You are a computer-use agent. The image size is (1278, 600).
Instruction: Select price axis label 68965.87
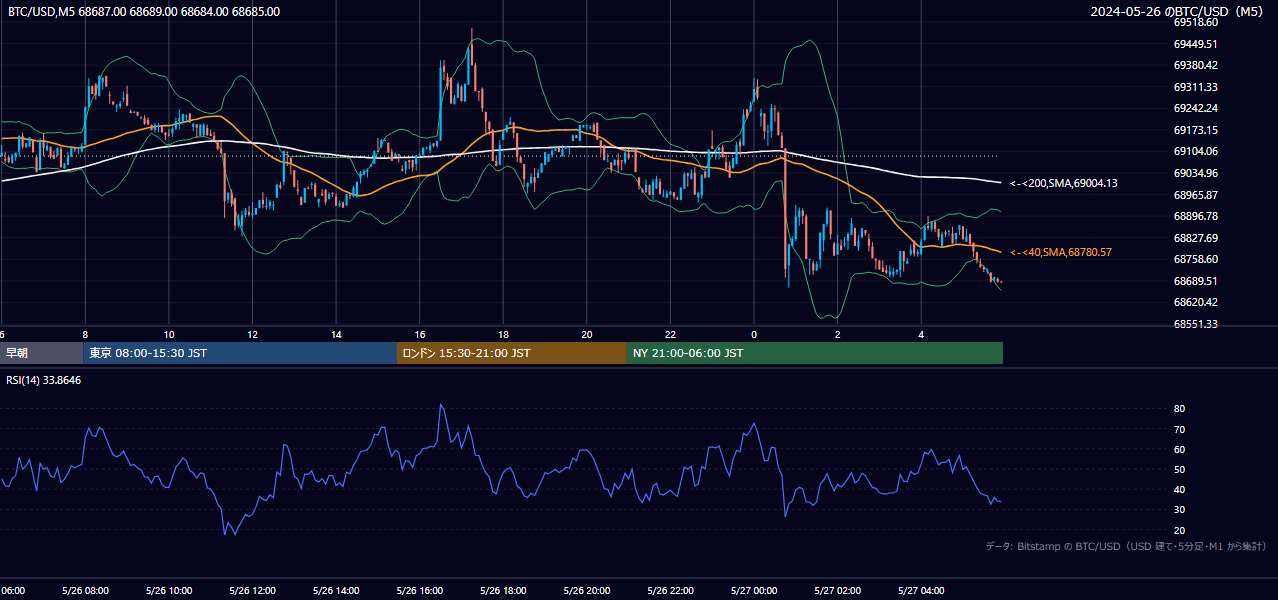pos(1195,195)
